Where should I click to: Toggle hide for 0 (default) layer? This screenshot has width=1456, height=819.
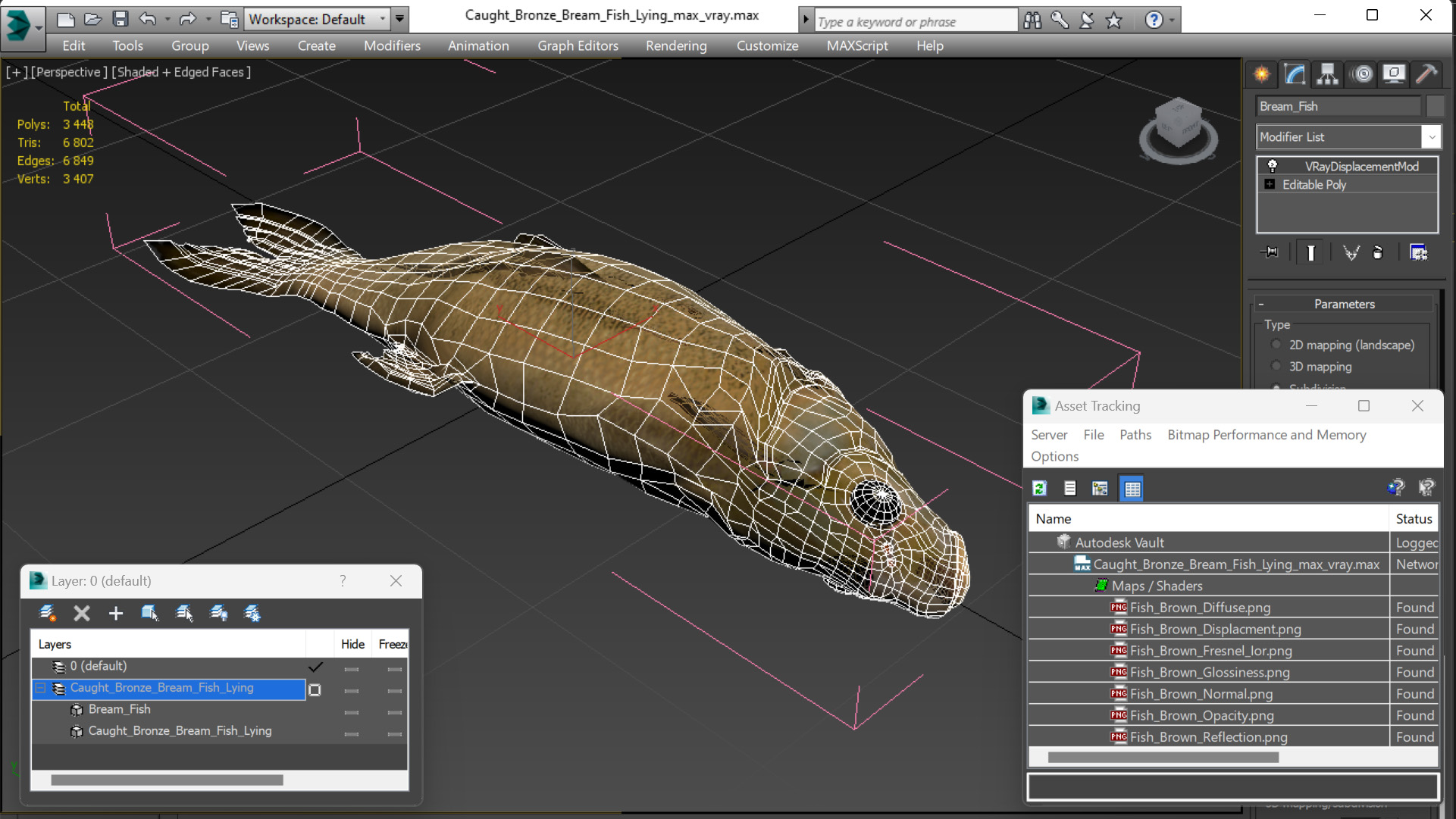tap(351, 669)
